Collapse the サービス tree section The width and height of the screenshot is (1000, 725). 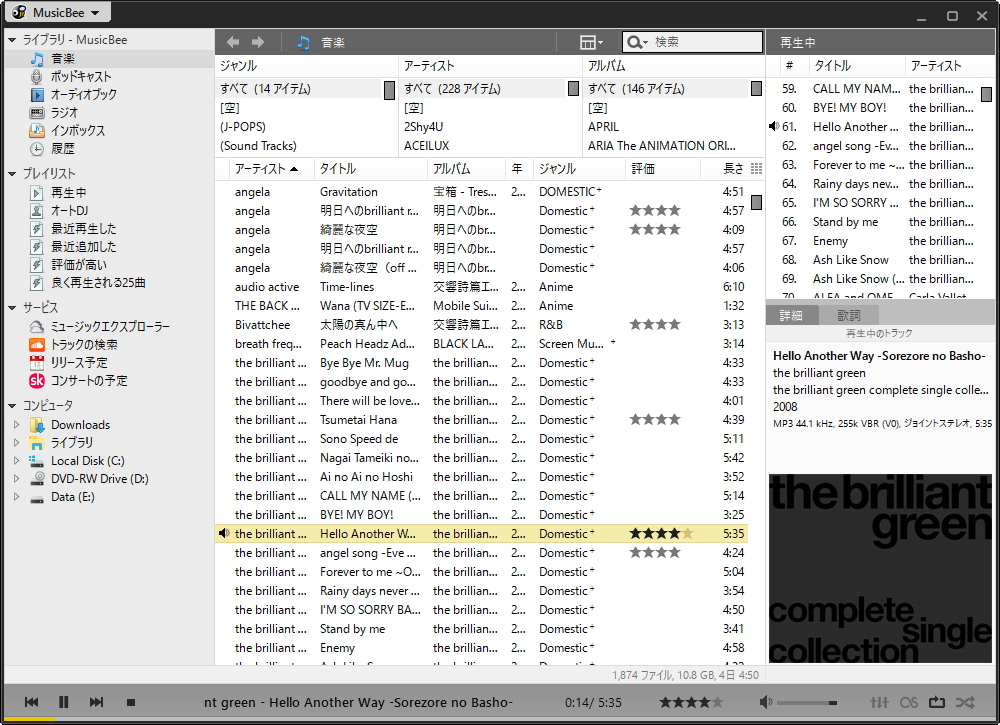click(12, 308)
